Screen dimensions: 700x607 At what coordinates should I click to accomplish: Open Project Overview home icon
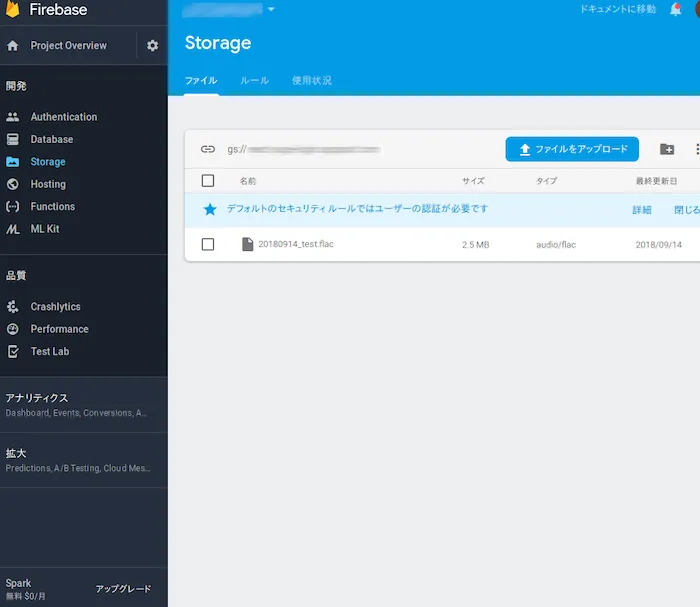[13, 46]
